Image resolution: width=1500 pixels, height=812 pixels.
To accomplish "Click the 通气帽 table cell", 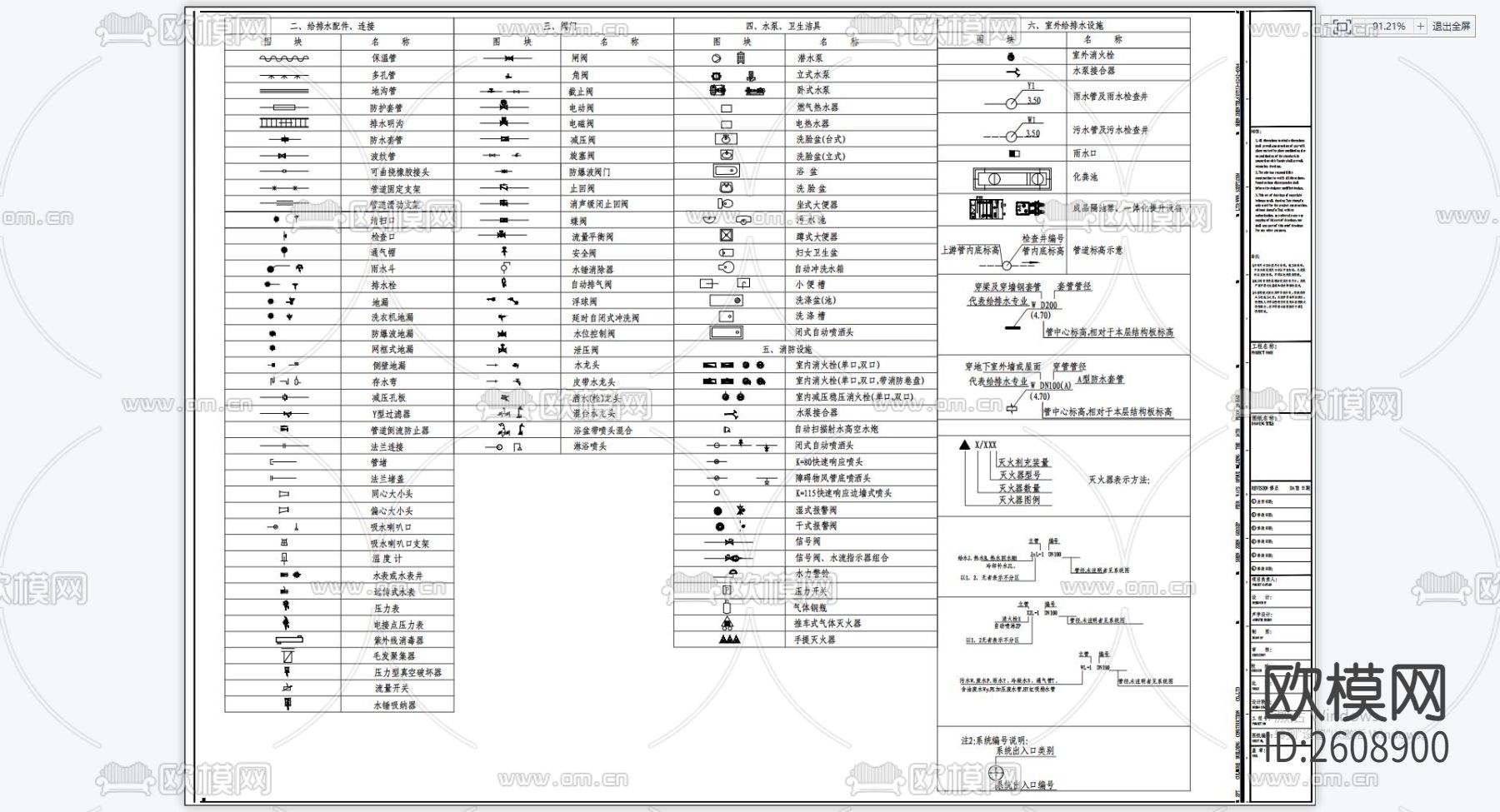I will (x=397, y=252).
